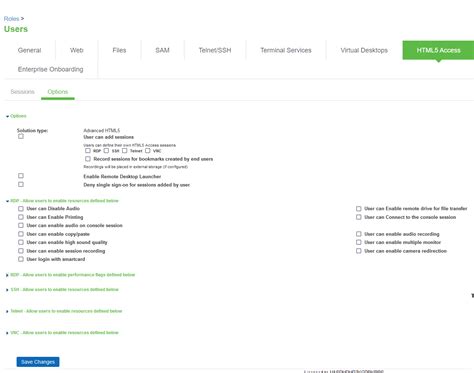Viewport: 474px width, 373px height.
Task: Check remote drive for file transfer
Action: (359, 209)
